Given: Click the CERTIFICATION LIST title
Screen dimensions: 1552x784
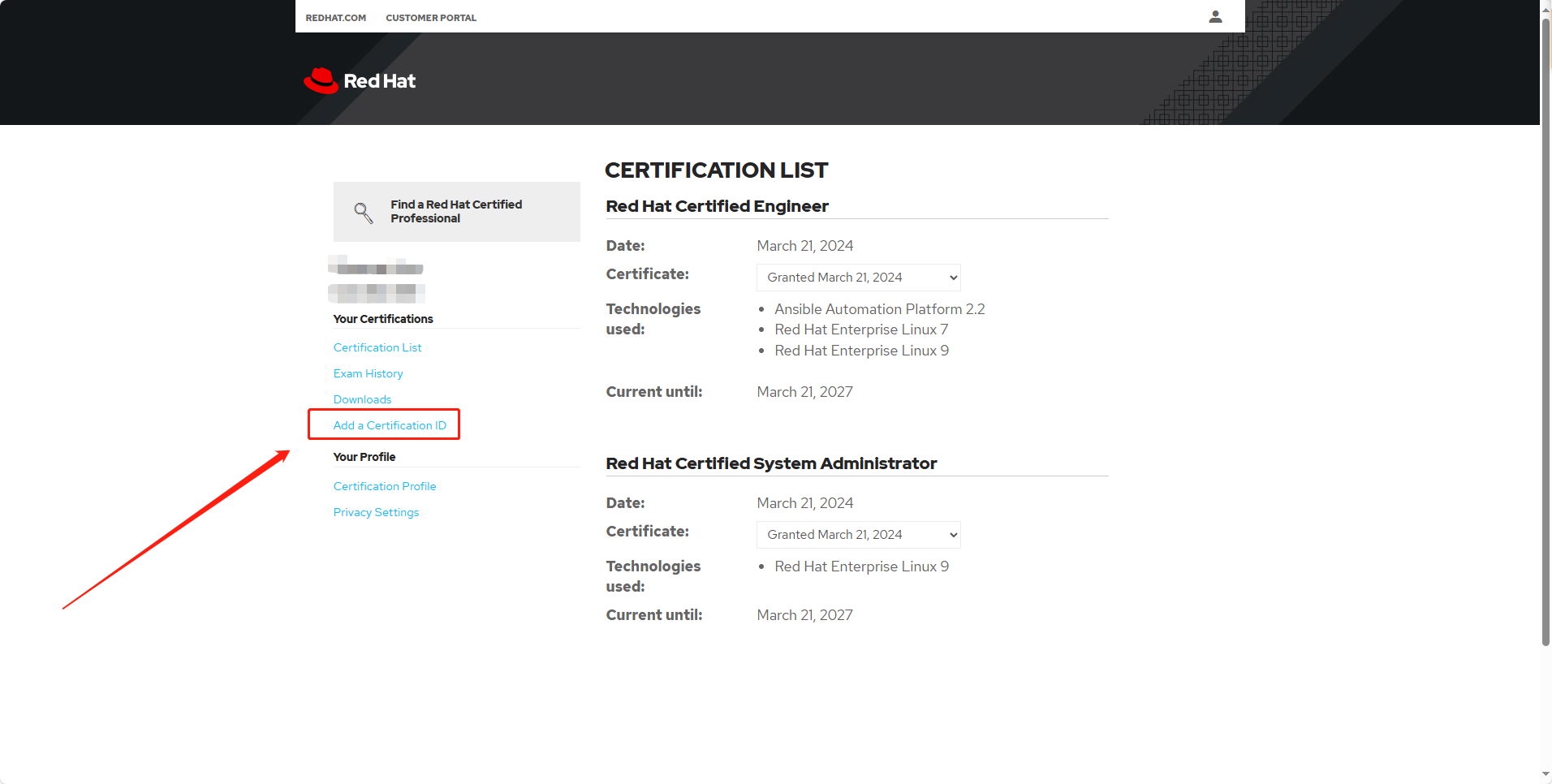Looking at the screenshot, I should coord(716,170).
